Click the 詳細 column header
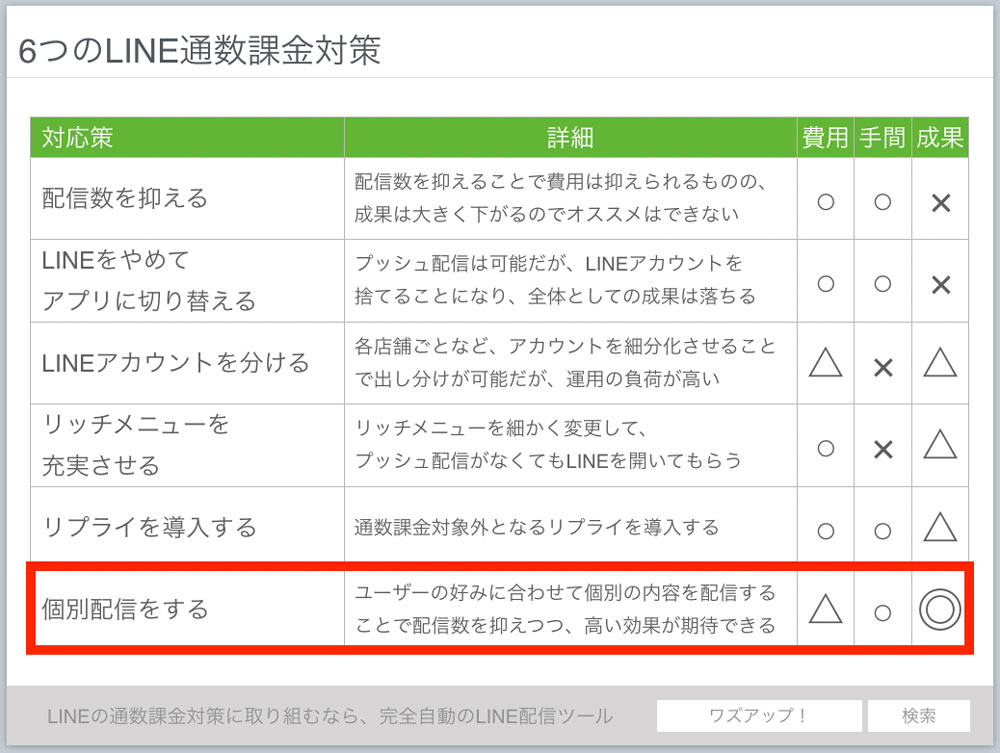 click(x=570, y=137)
